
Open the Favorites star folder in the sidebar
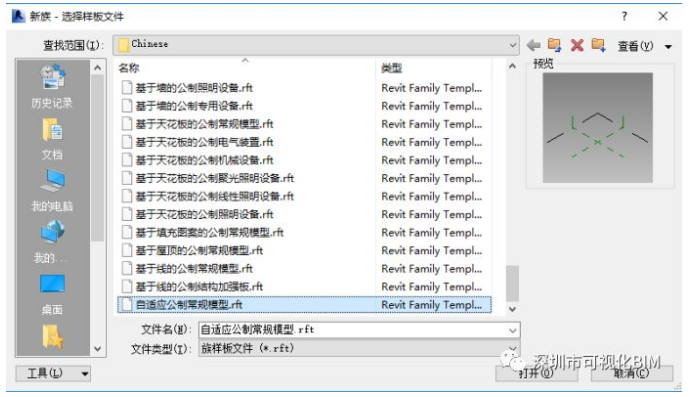[52, 337]
